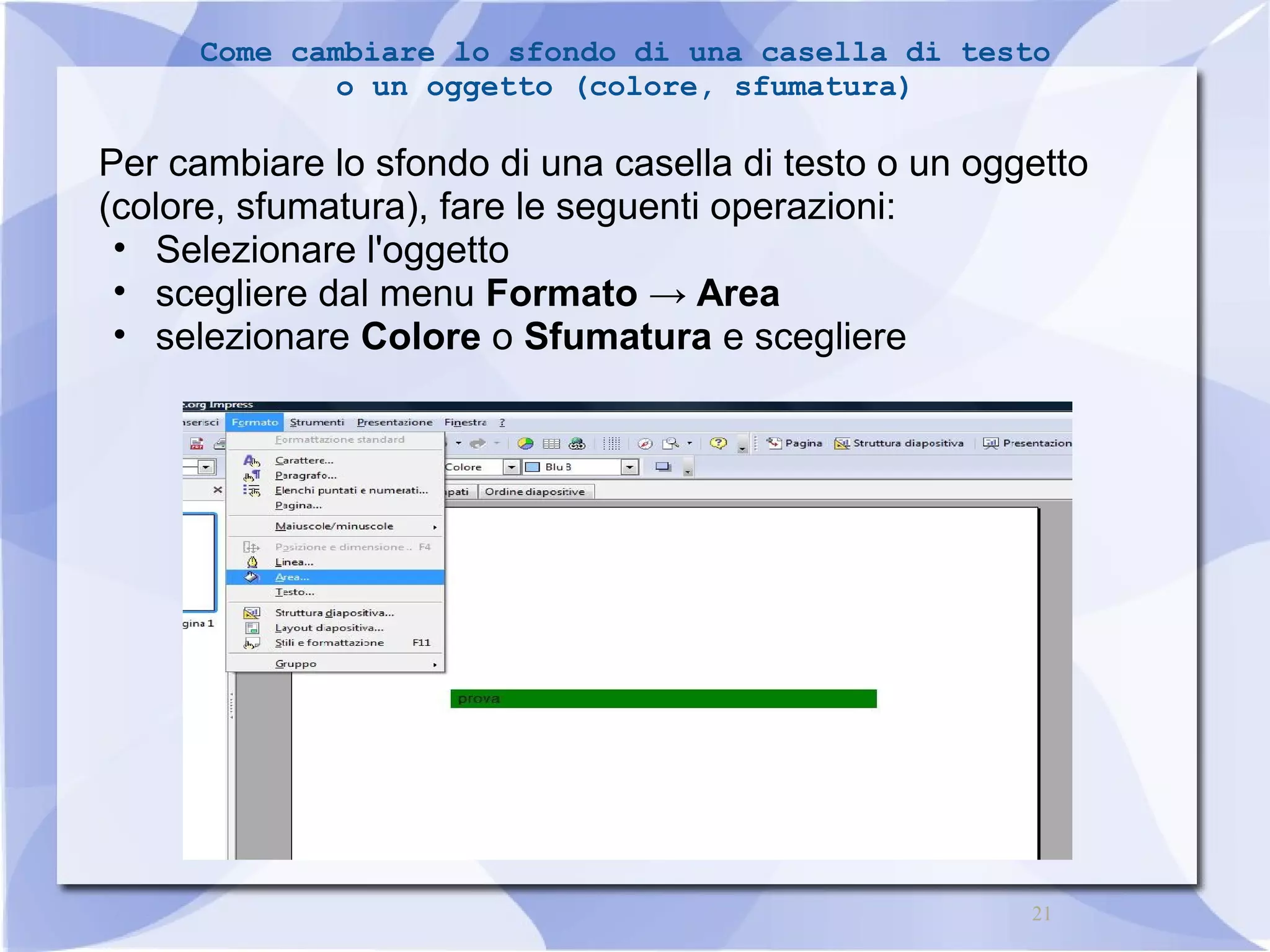
Task: Click the Presentazione toolbar button
Action: click(1027, 443)
